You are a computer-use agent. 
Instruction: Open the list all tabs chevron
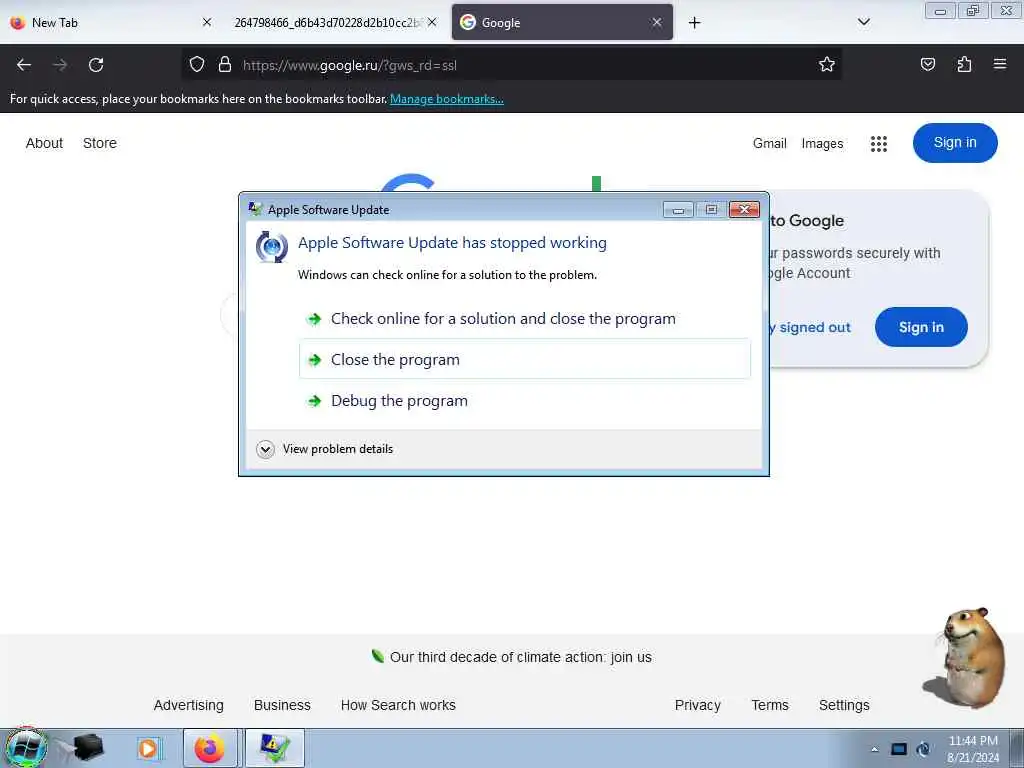[x=863, y=22]
